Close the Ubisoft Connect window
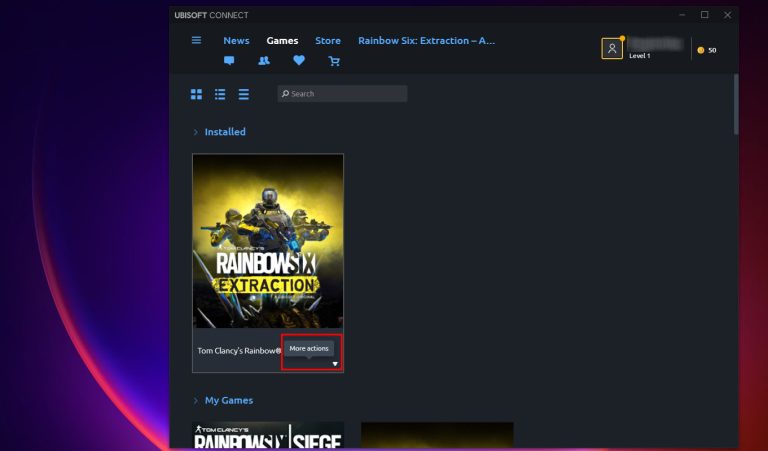The image size is (768, 451). coord(727,15)
